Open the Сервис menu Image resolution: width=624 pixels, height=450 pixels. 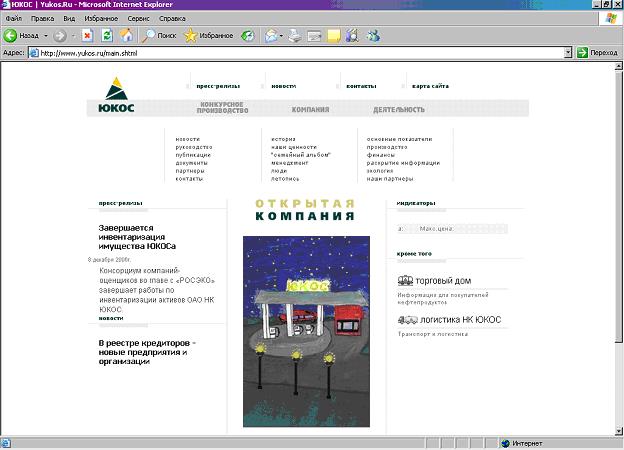[x=138, y=19]
